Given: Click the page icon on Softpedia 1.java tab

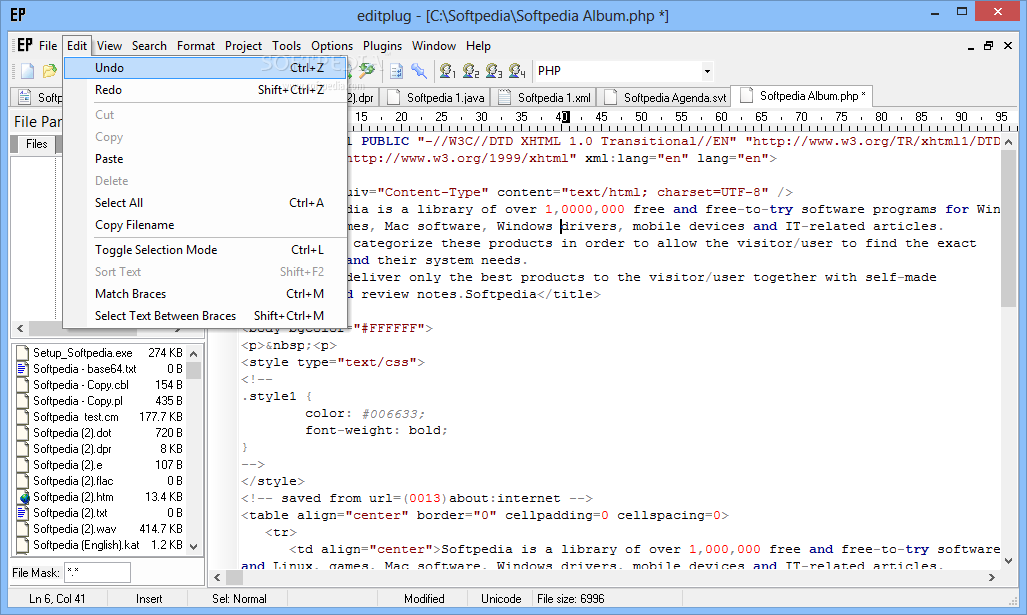Looking at the screenshot, I should point(394,98).
